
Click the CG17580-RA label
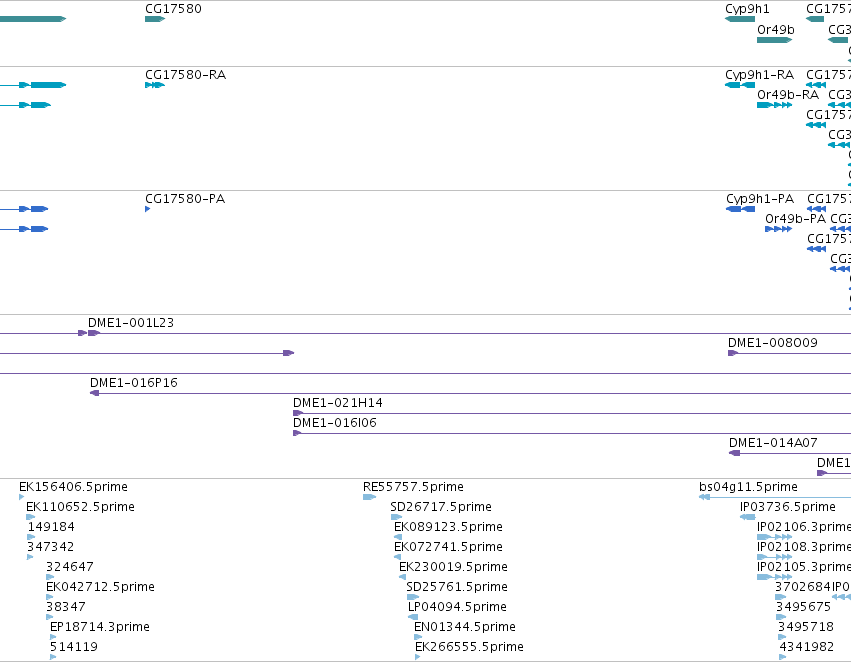(185, 74)
